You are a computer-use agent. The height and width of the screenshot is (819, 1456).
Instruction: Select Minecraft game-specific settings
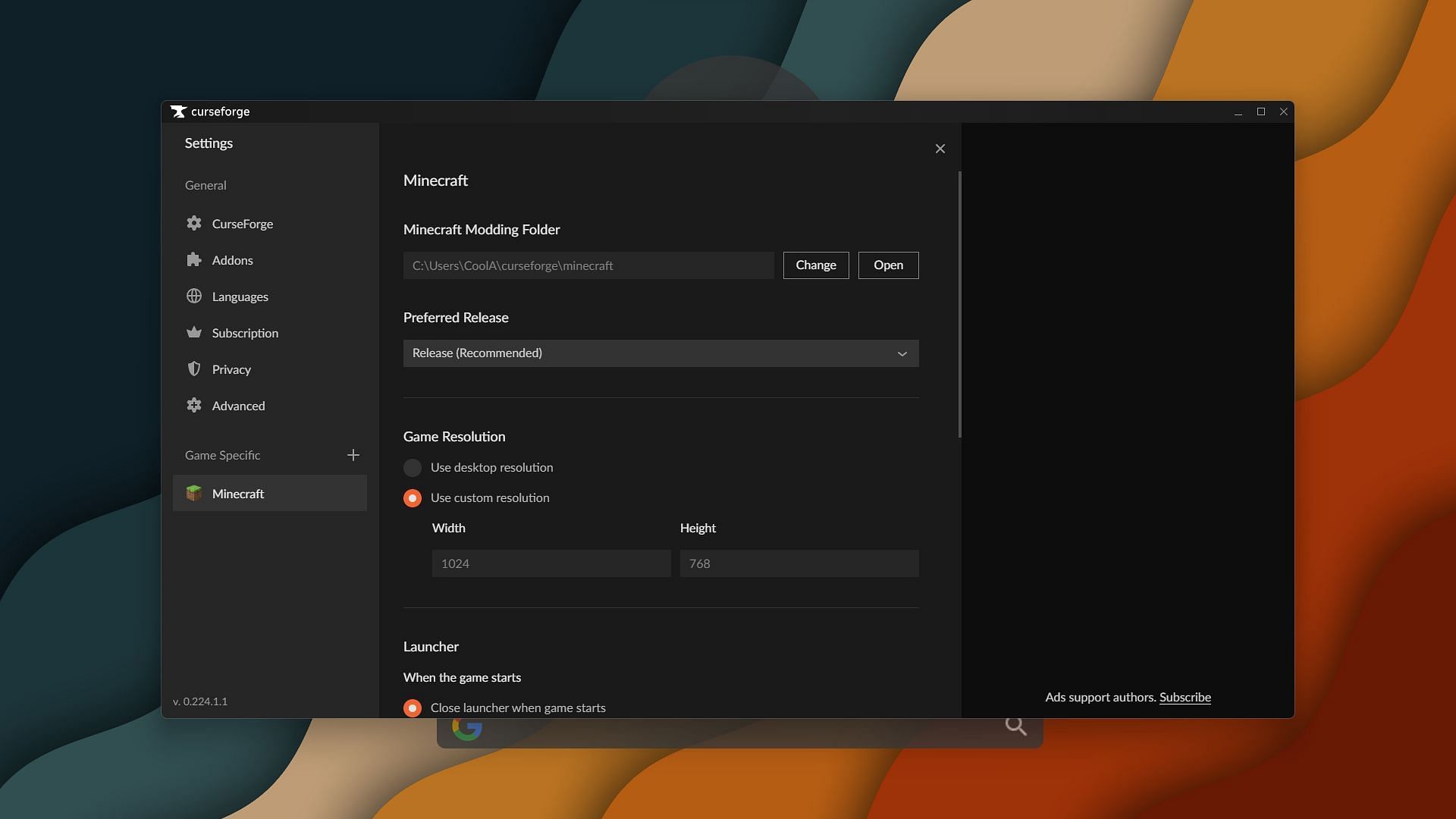pos(270,493)
